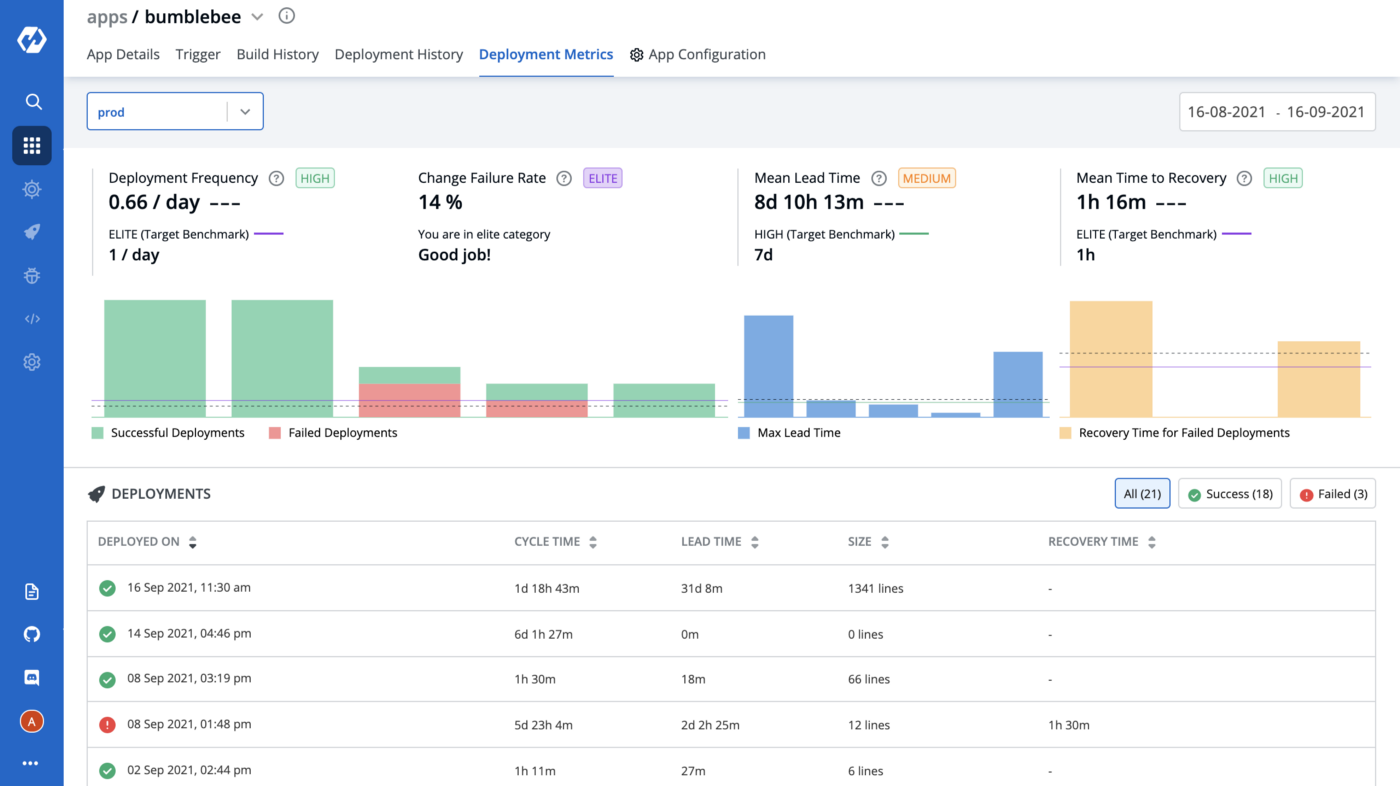Click the code brackets icon in sidebar
1400x786 pixels.
click(32, 319)
